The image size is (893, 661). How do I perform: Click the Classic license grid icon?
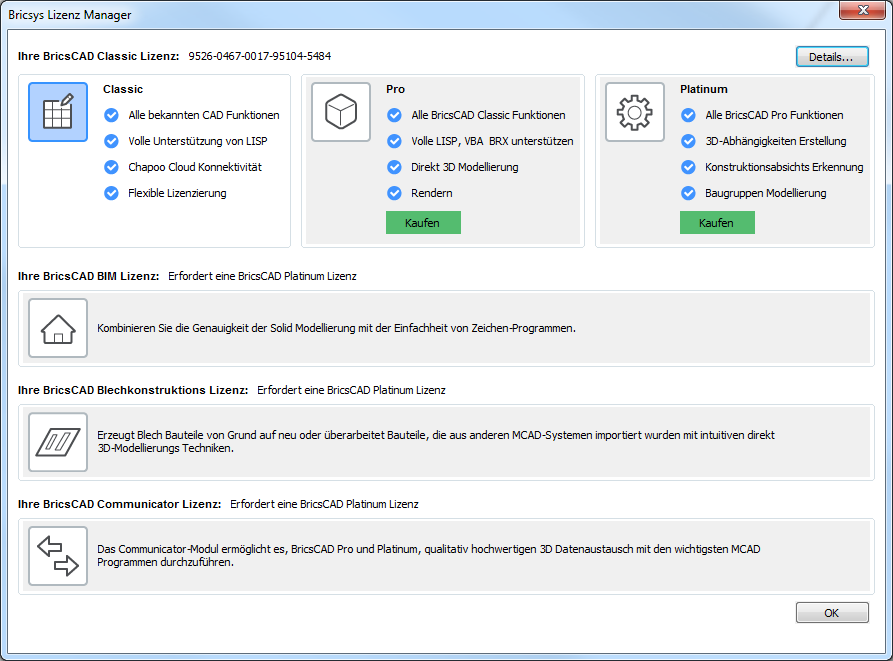tap(58, 112)
